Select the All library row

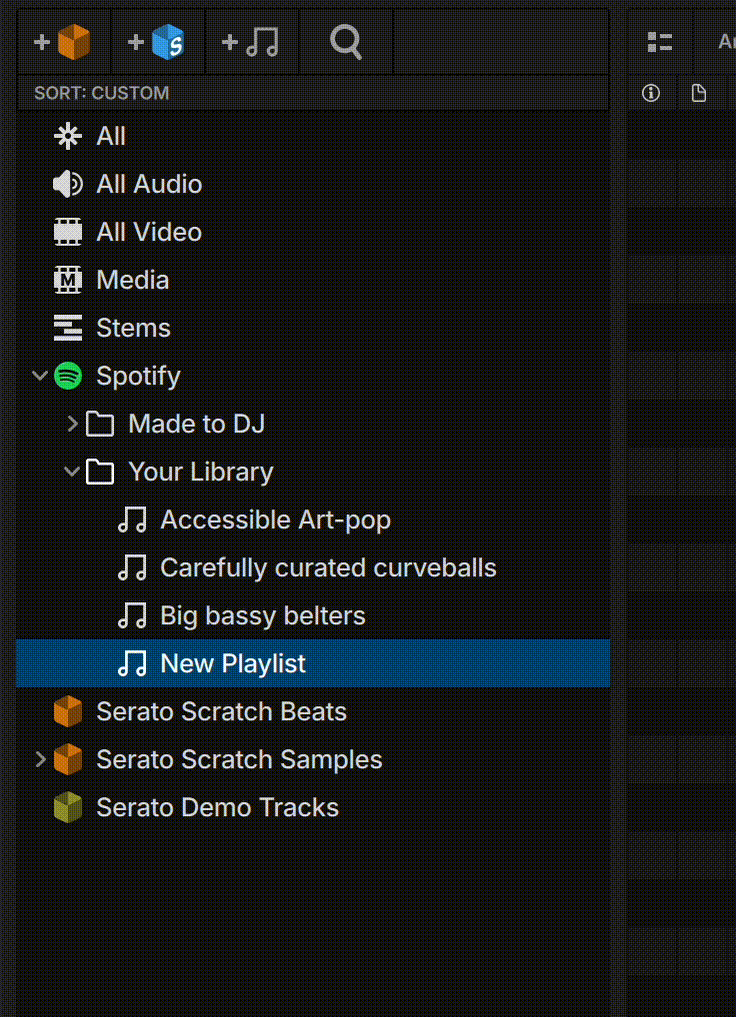[313, 136]
